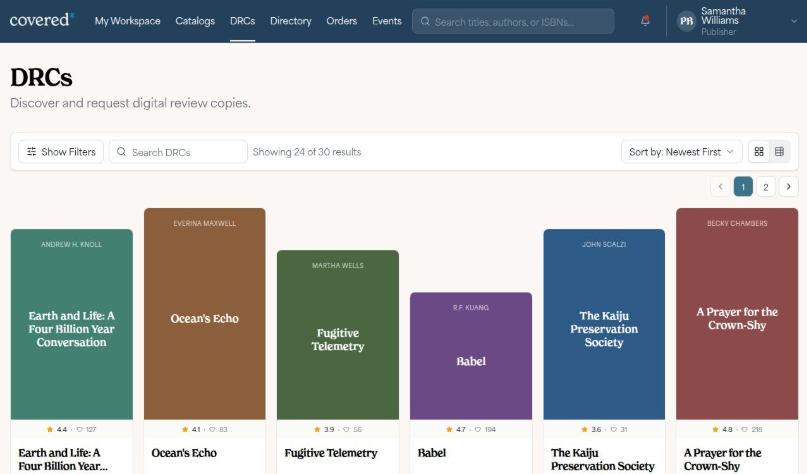This screenshot has width=807, height=474.
Task: Click the heart icon with 83 likes
Action: (212, 429)
